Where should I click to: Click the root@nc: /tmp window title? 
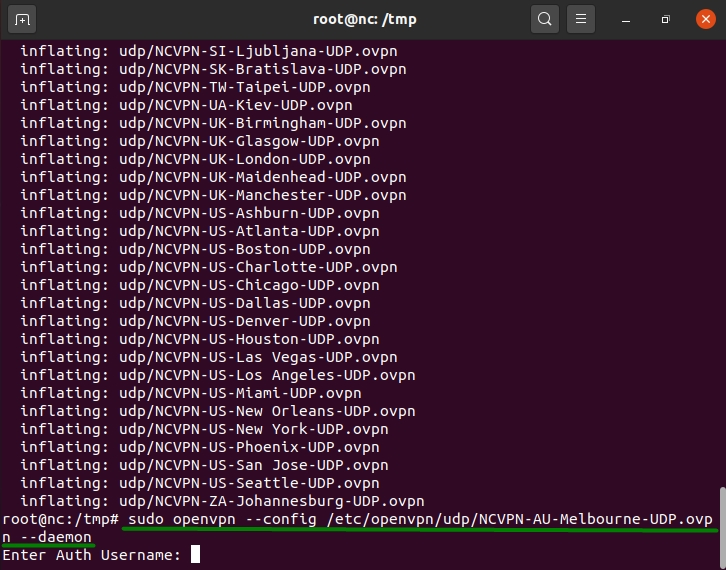pyautogui.click(x=365, y=19)
